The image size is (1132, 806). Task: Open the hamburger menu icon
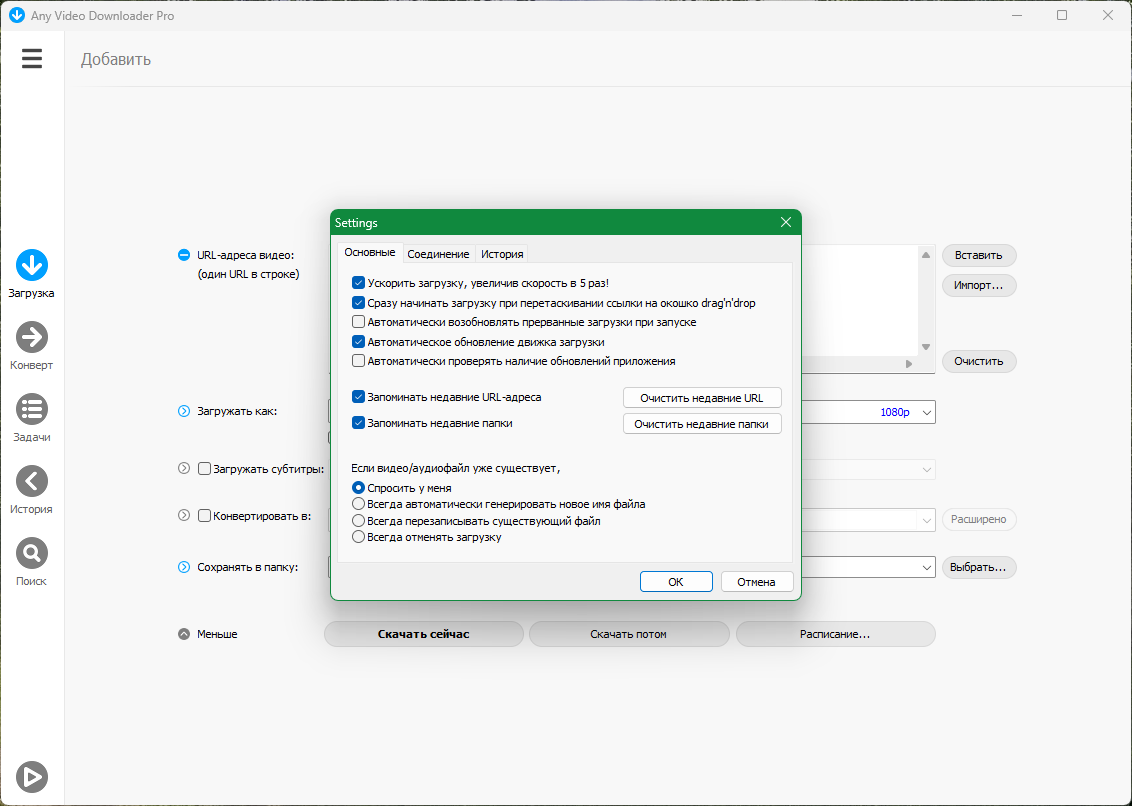(32, 58)
